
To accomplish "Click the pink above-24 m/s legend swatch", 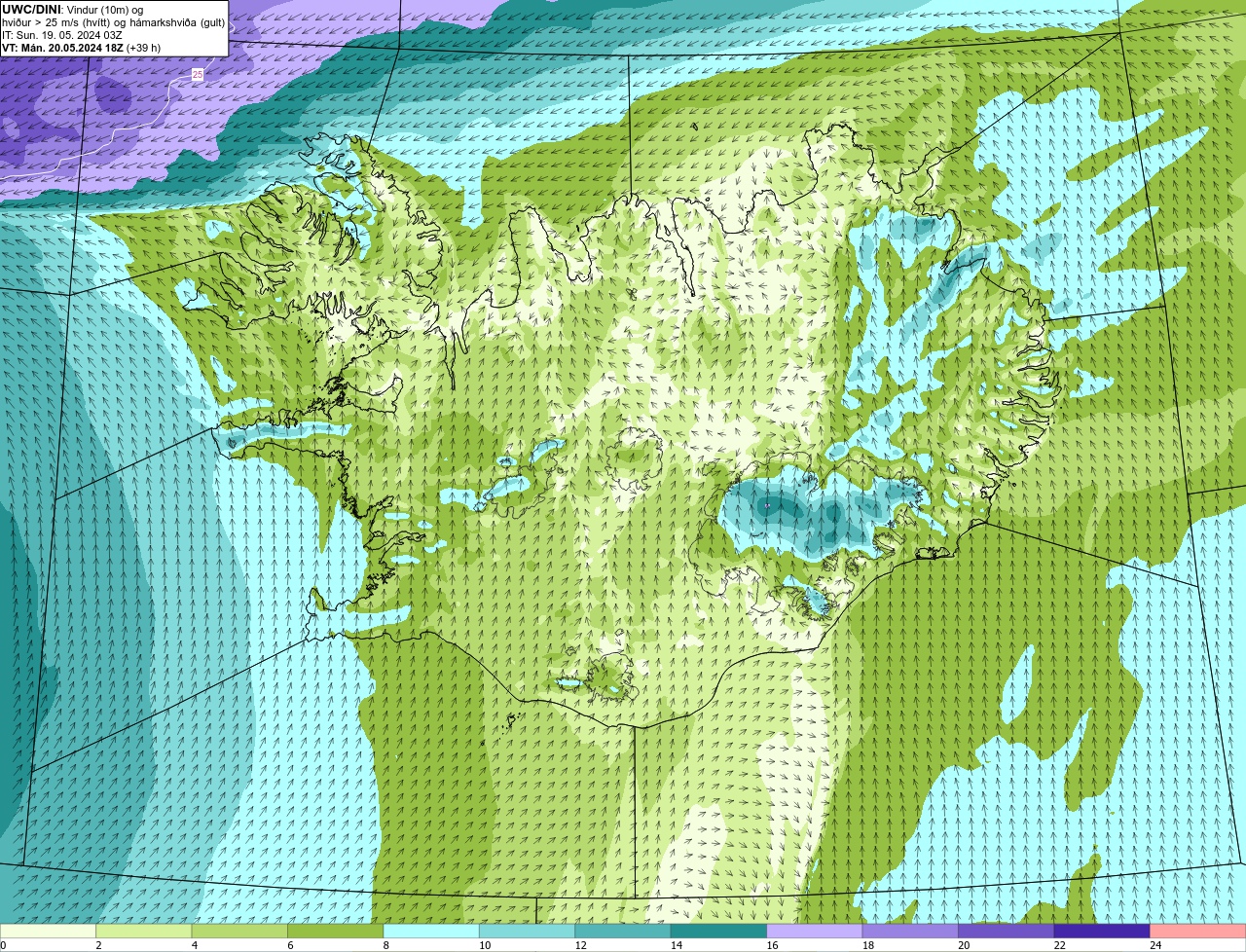I will (x=1198, y=932).
